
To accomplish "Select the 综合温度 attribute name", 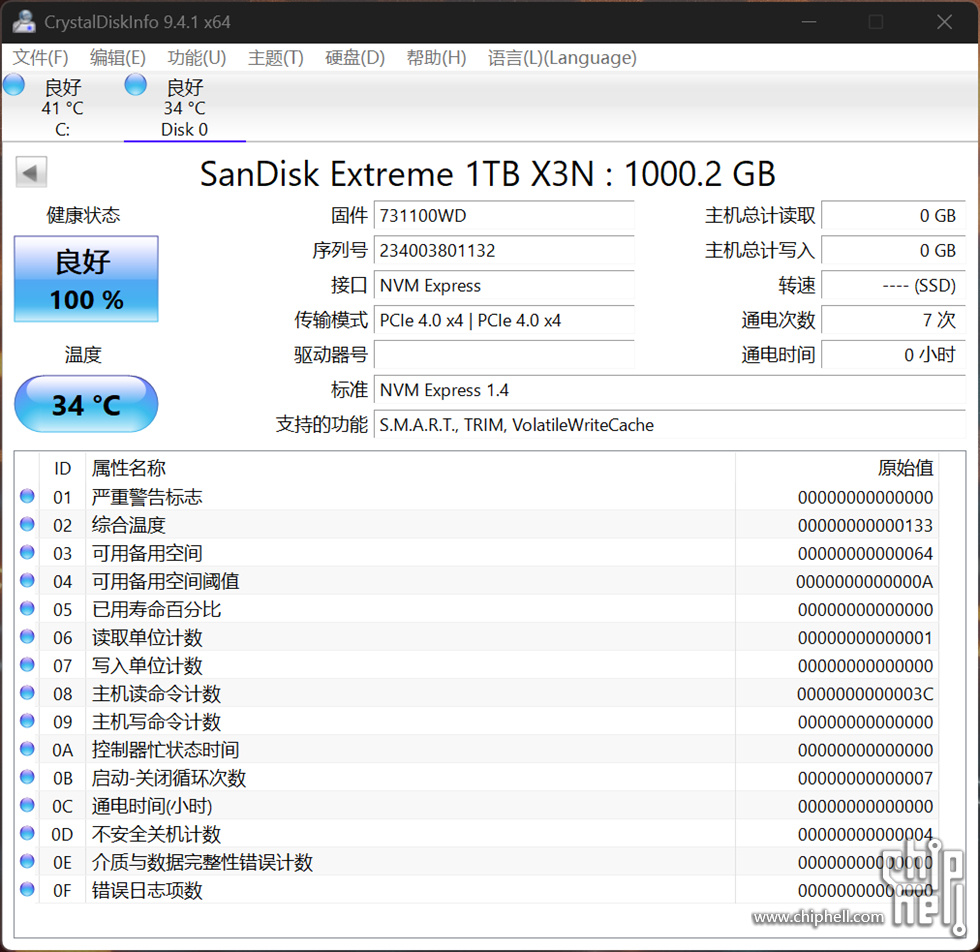I will (x=129, y=525).
